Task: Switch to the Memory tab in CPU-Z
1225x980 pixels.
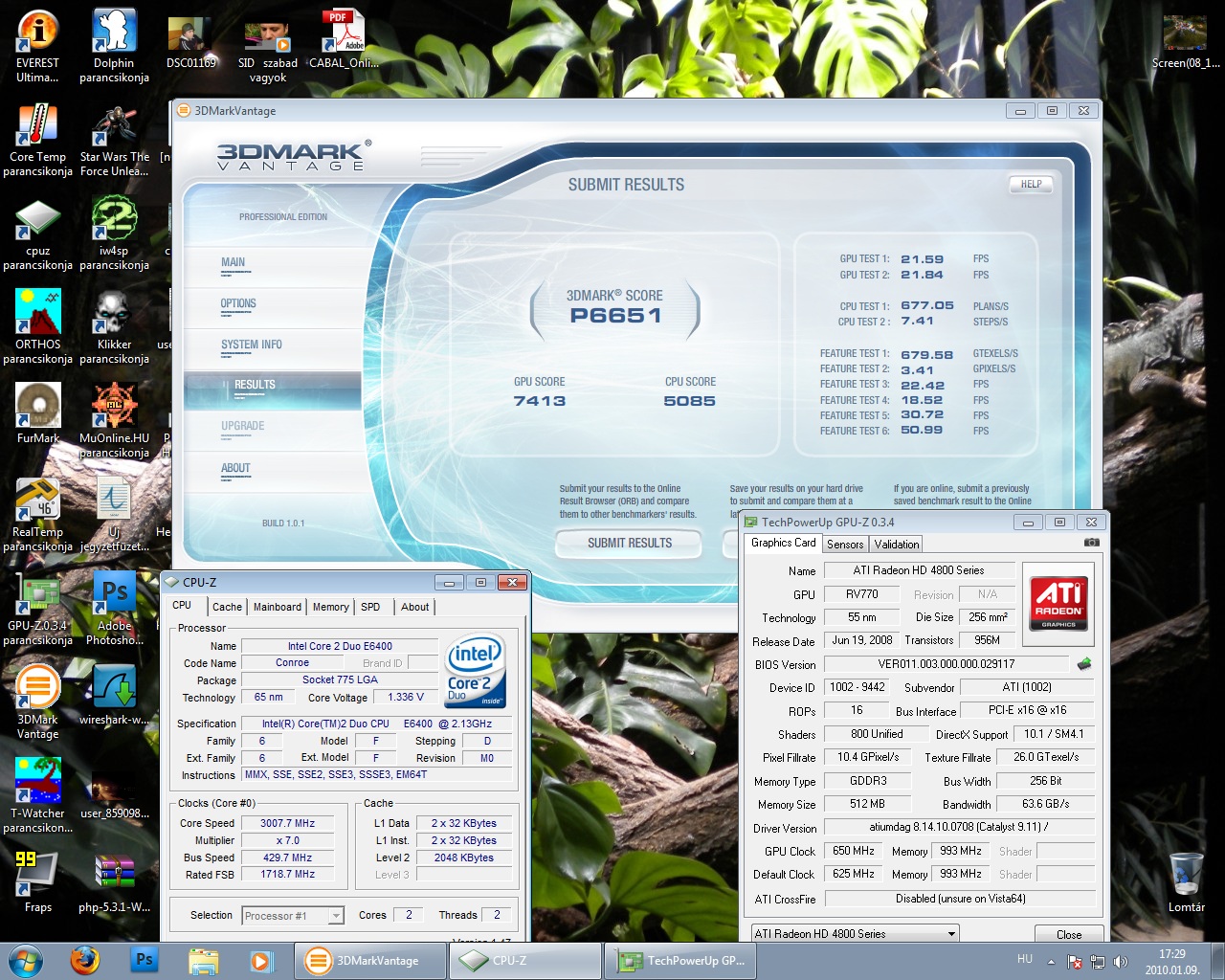Action: tap(331, 607)
